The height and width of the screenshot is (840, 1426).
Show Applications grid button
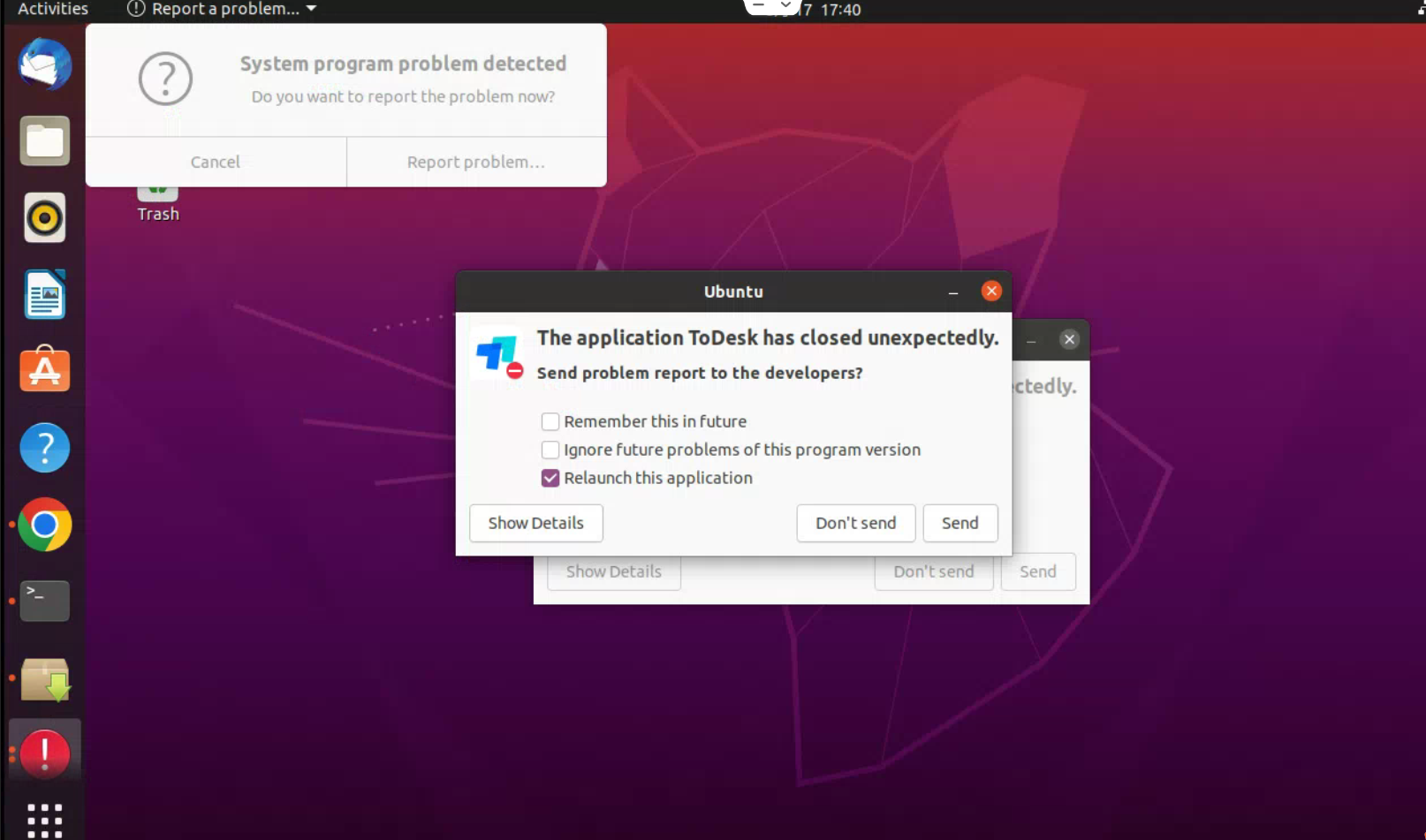pos(44,821)
